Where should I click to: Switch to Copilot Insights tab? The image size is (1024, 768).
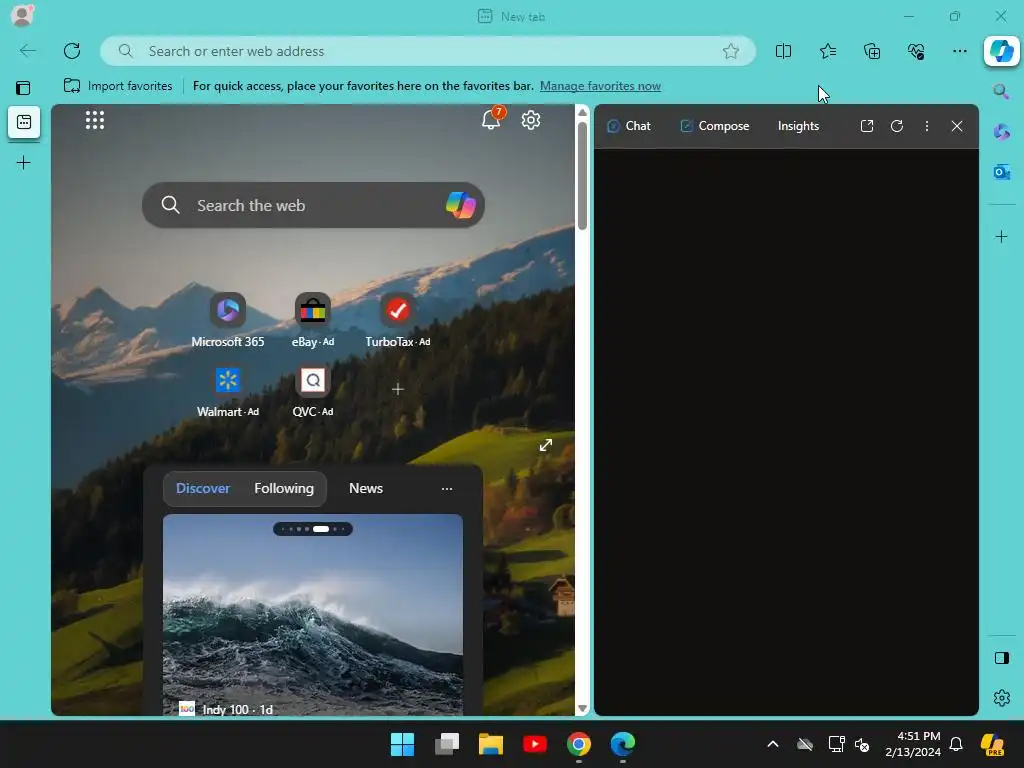(798, 126)
